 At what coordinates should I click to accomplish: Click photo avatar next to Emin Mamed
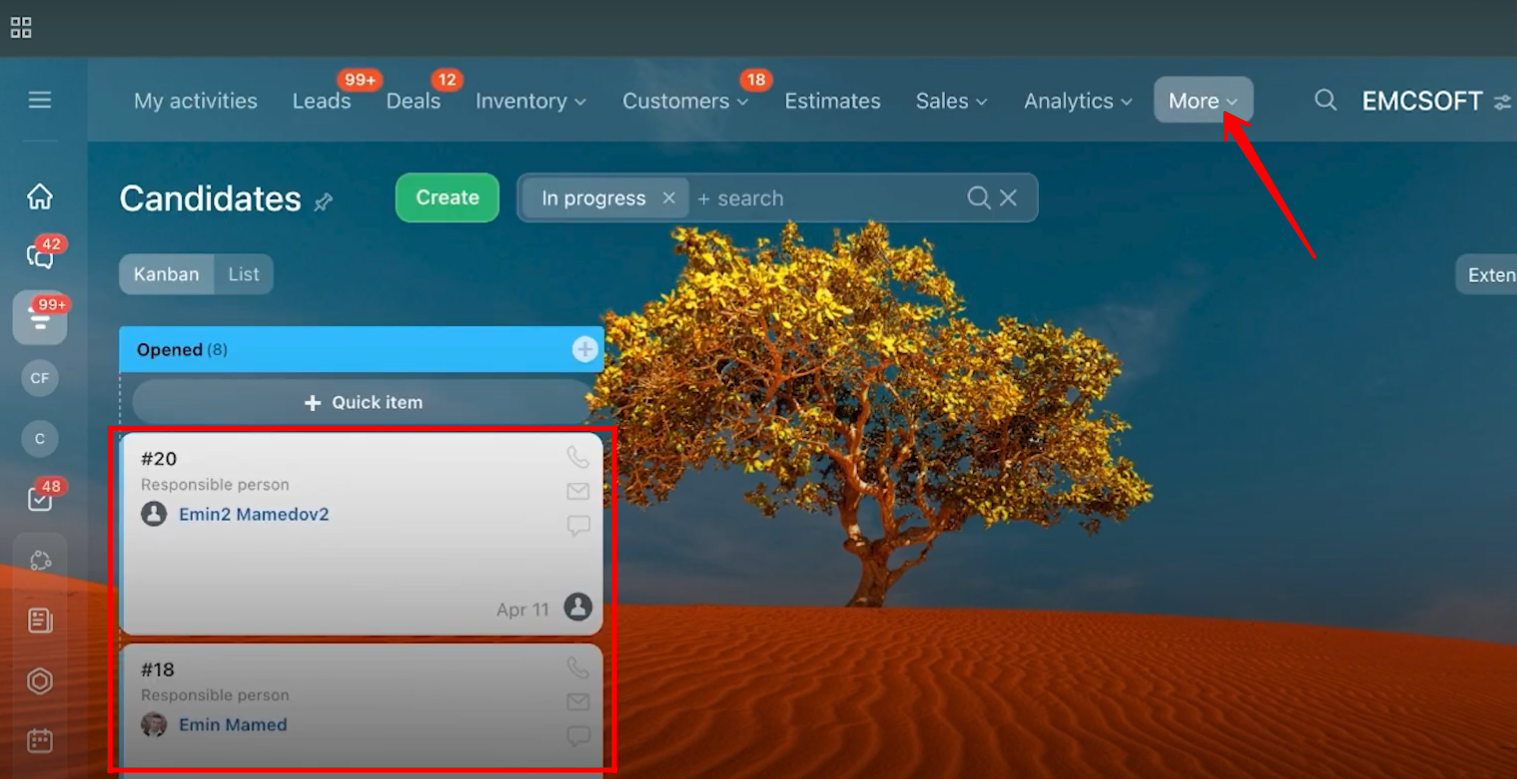(154, 724)
